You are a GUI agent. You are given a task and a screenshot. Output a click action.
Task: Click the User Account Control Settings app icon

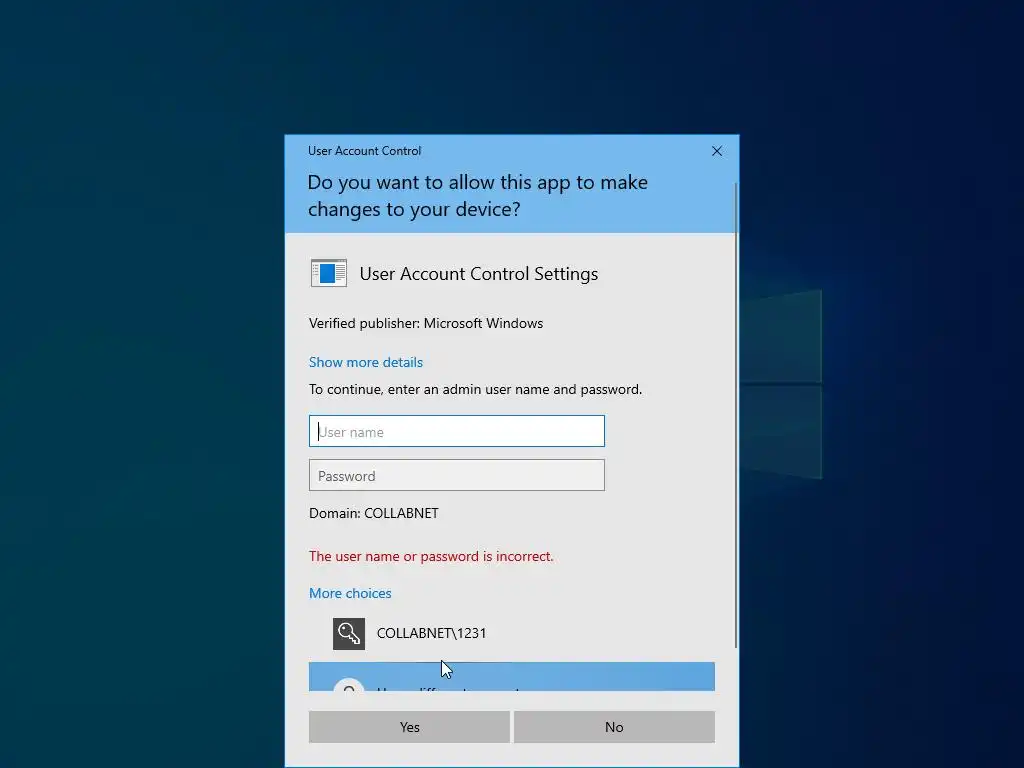[x=328, y=273]
